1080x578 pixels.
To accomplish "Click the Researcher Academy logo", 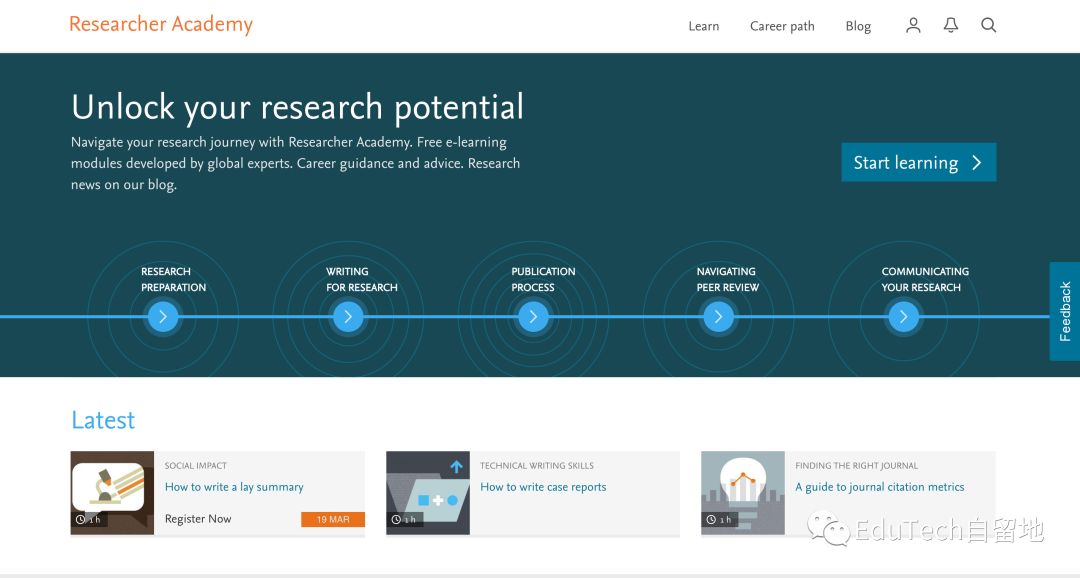I will pyautogui.click(x=160, y=24).
